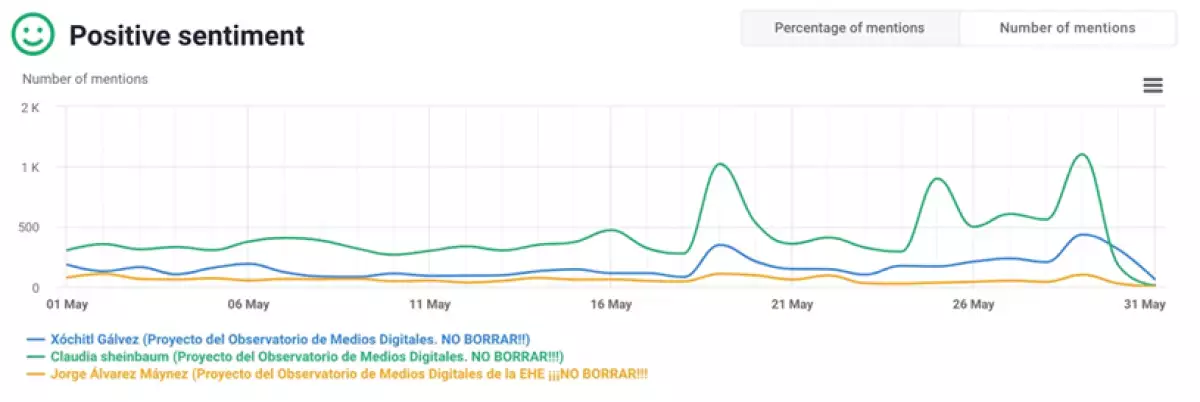This screenshot has width=1200, height=402.
Task: Hide the Claudia sheinbaum series via legend
Action: [307, 356]
